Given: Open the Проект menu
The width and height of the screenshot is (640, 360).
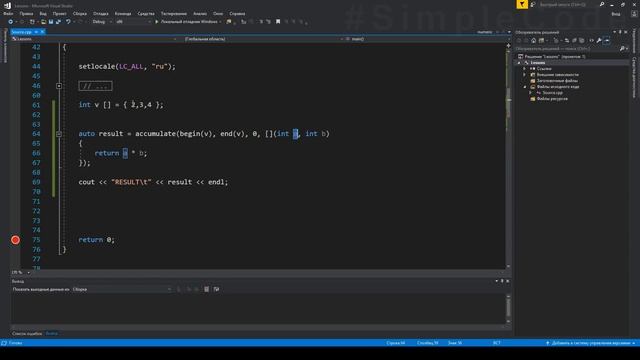Looking at the screenshot, I should 60,13.
